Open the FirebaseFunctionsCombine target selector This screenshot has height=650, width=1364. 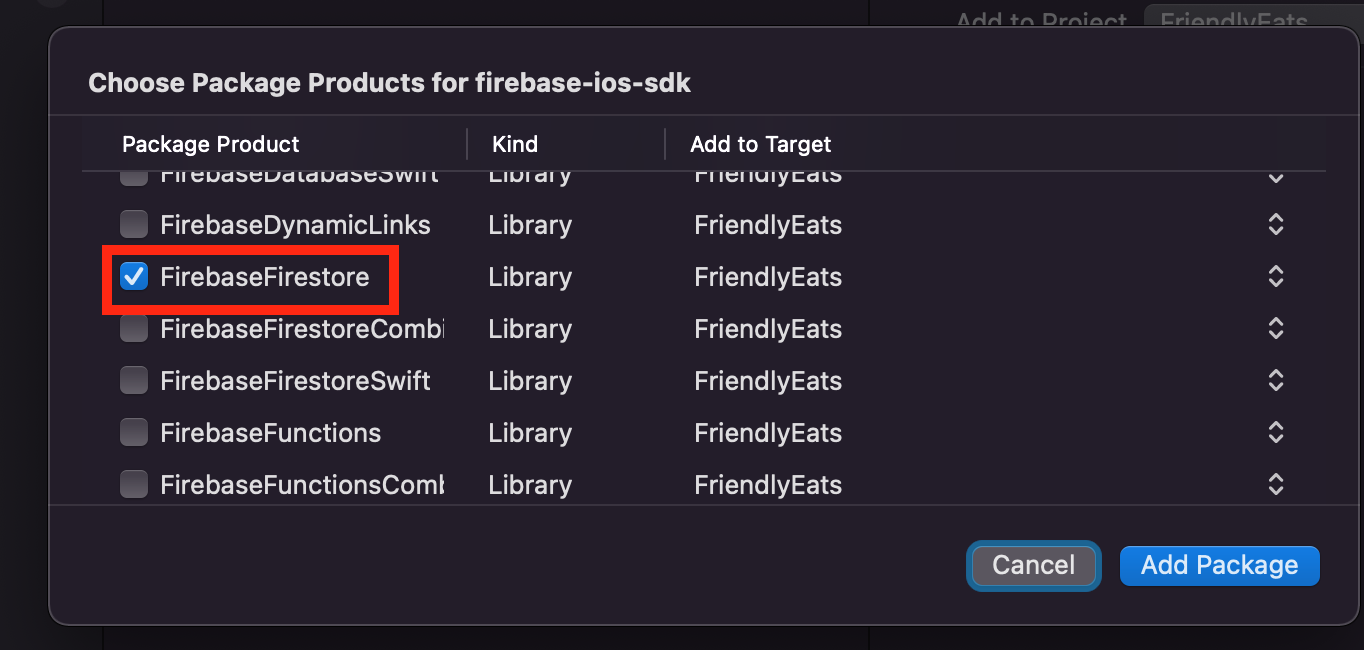(x=1276, y=484)
